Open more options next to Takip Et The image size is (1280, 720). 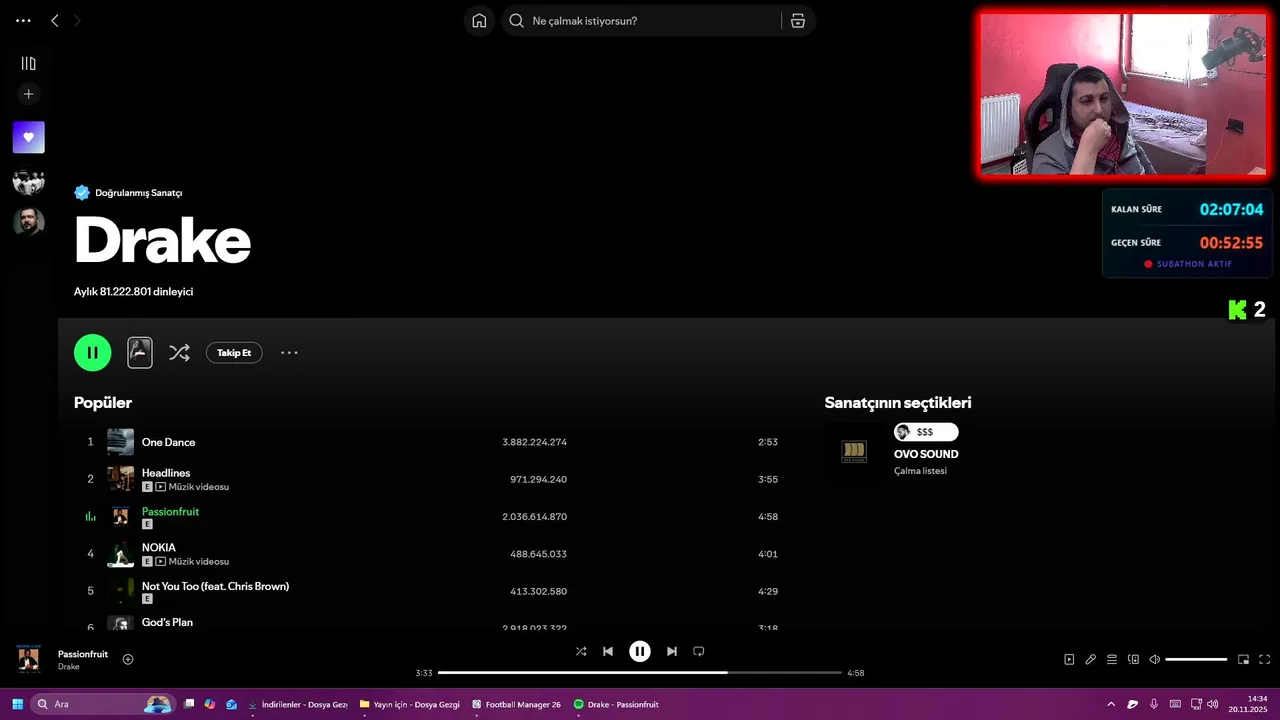click(x=289, y=352)
